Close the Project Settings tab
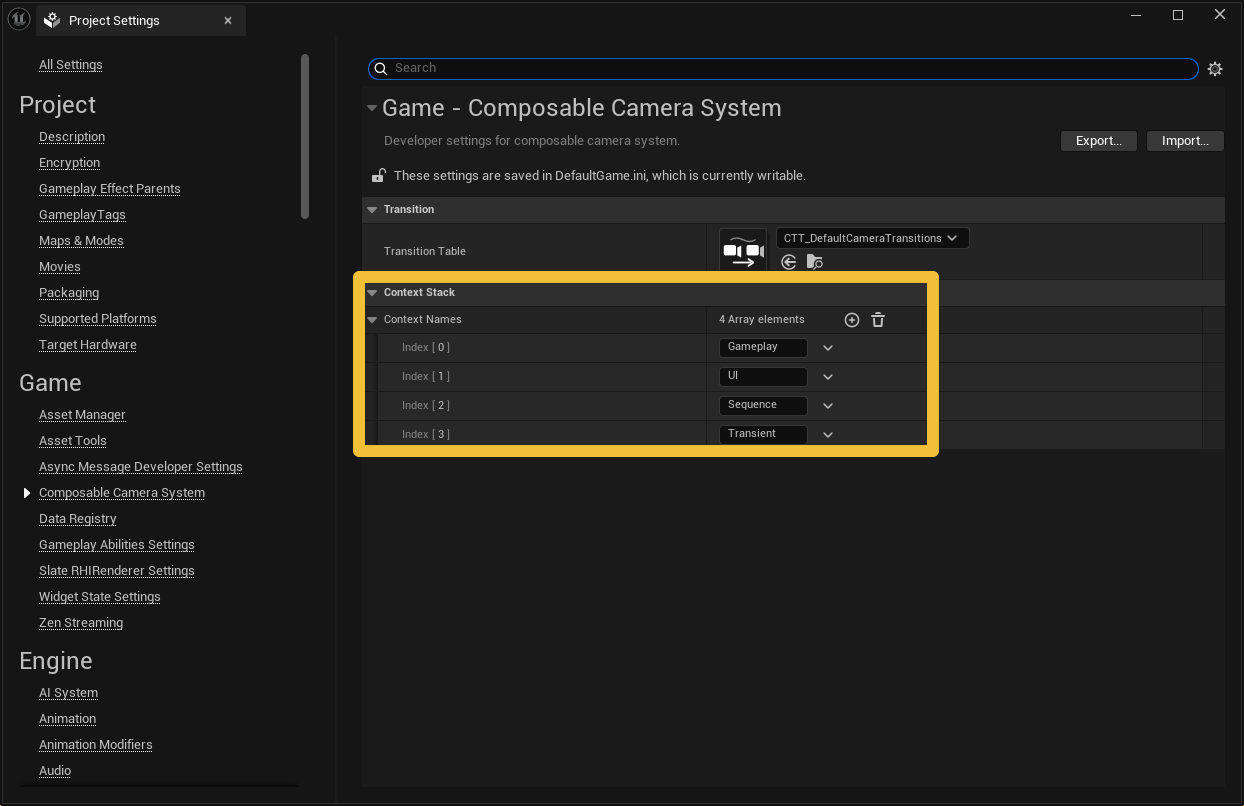This screenshot has width=1244, height=806. click(x=228, y=21)
